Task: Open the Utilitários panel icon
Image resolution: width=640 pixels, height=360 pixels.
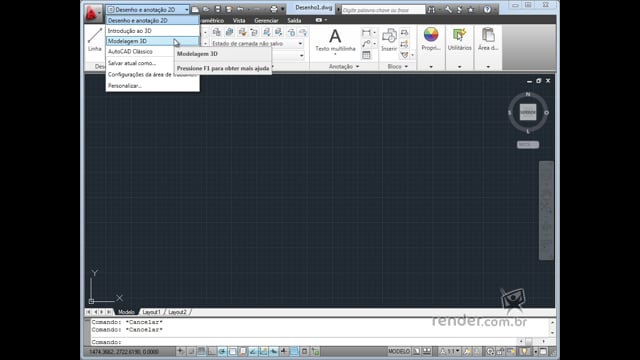Action: 459,39
